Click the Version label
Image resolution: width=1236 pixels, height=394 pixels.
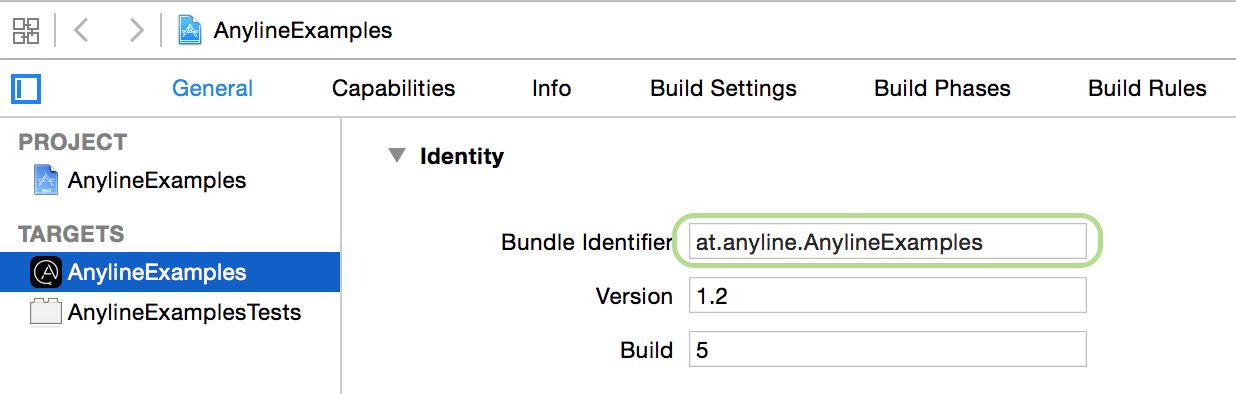point(634,296)
